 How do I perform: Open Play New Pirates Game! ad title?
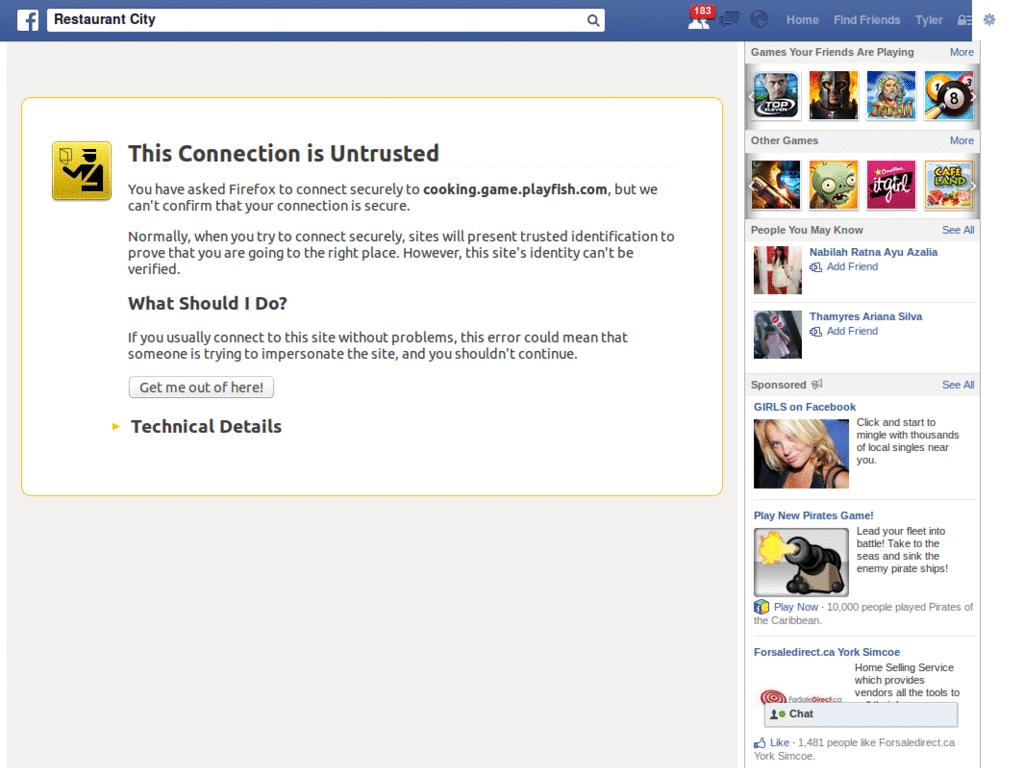click(x=813, y=516)
